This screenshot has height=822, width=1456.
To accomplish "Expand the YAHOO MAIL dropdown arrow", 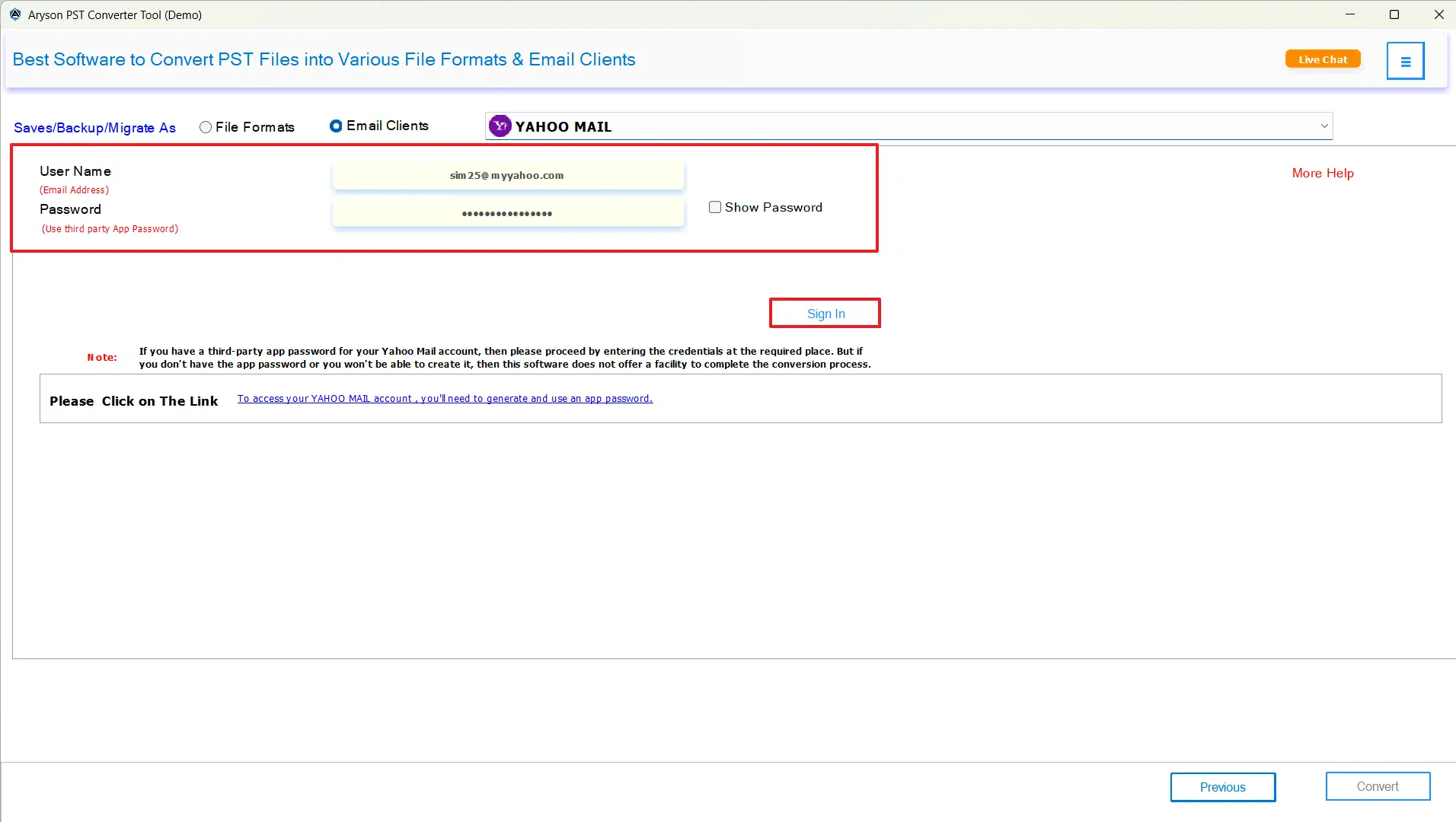I will pyautogui.click(x=1323, y=126).
